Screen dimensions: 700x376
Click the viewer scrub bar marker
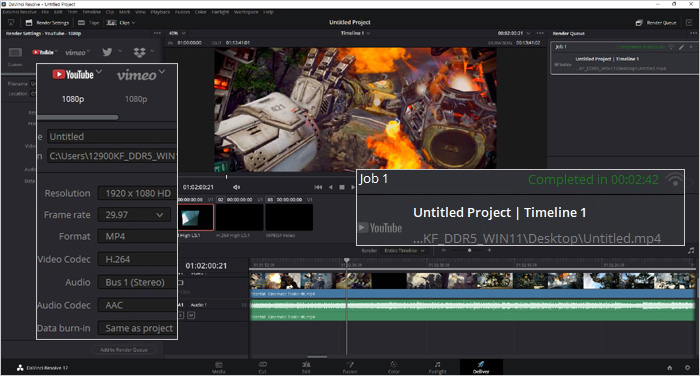(226, 177)
